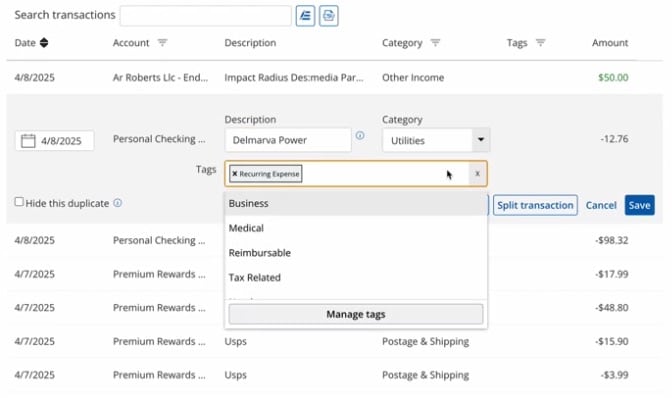Open the Account column filter icon

162,42
